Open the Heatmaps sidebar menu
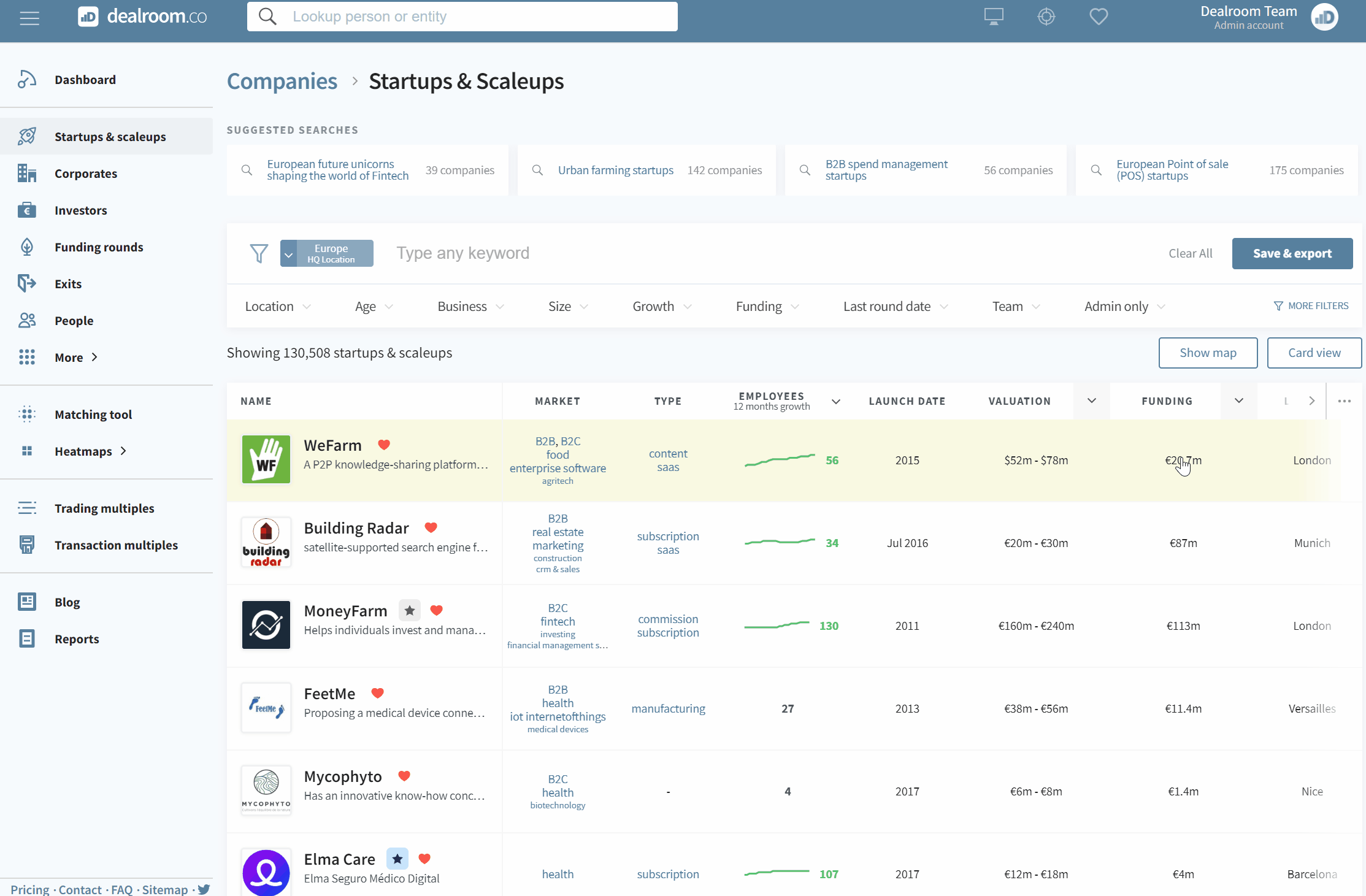This screenshot has height=896, width=1366. click(90, 451)
